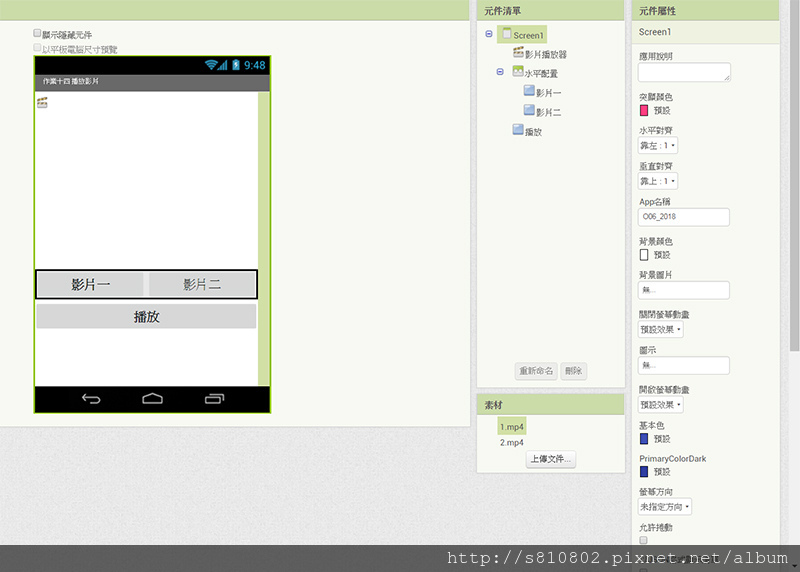Select 播放 in component tree
800x572 pixels.
533,132
